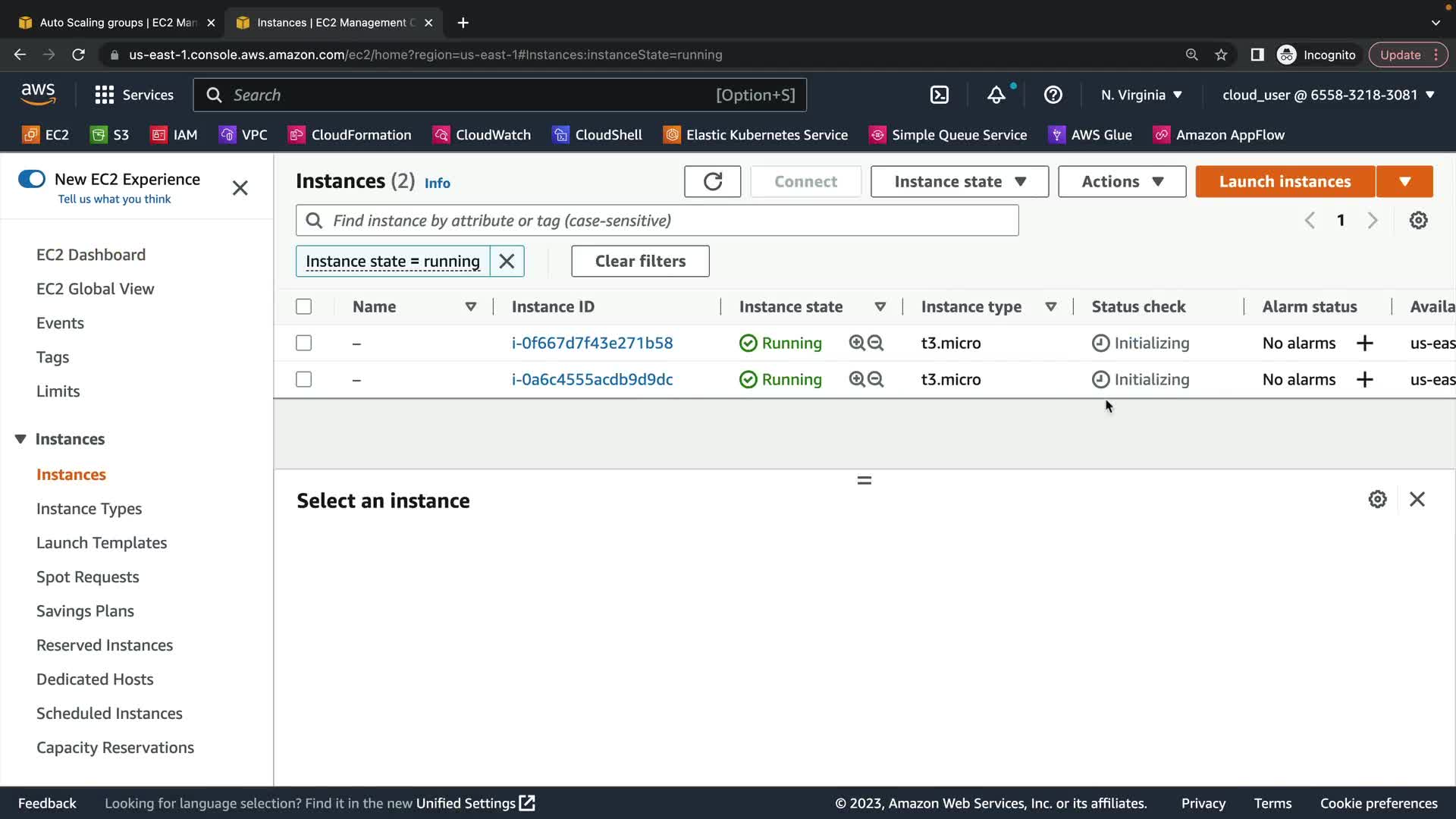The height and width of the screenshot is (819, 1456).
Task: Open CloudShell terminal icon in top bar
Action: pos(939,95)
